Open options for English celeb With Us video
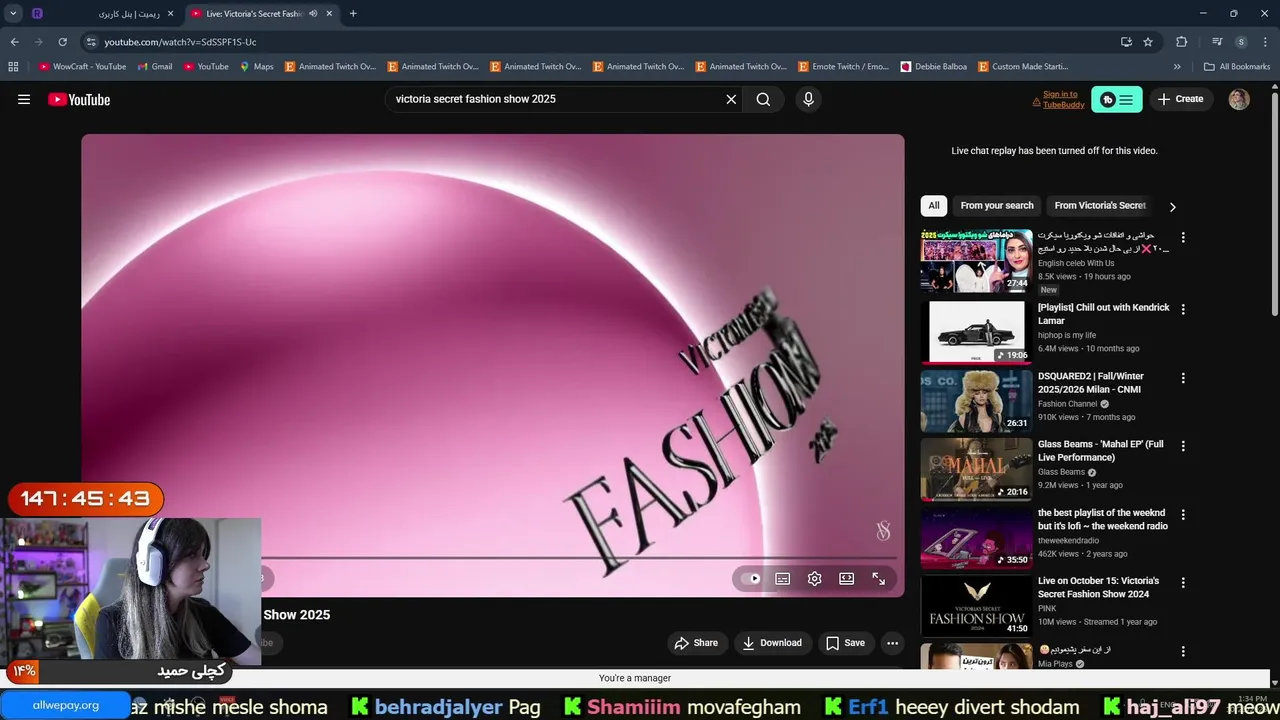Image resolution: width=1280 pixels, height=720 pixels. (x=1183, y=238)
